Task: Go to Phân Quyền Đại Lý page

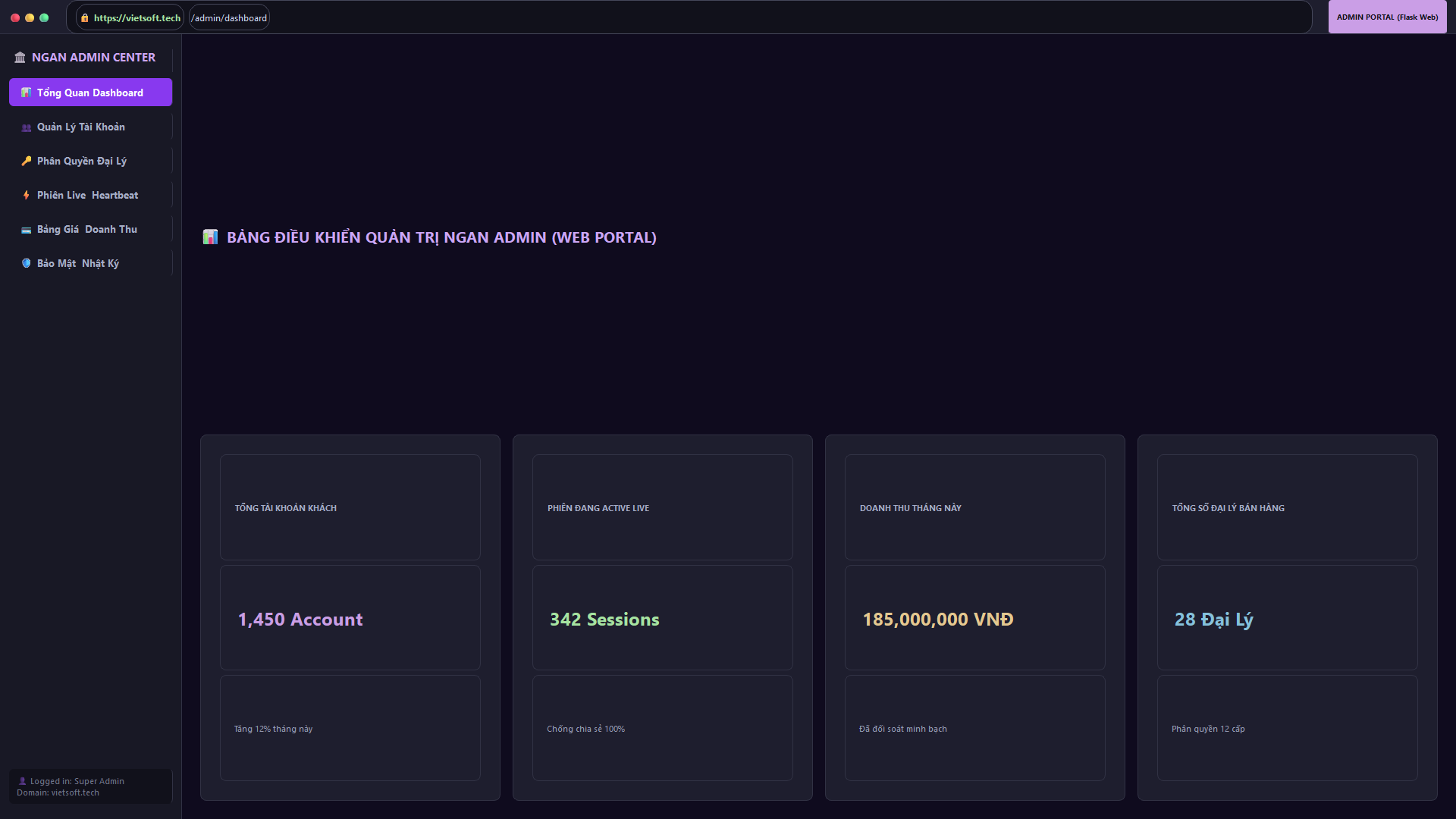Action: [90, 161]
